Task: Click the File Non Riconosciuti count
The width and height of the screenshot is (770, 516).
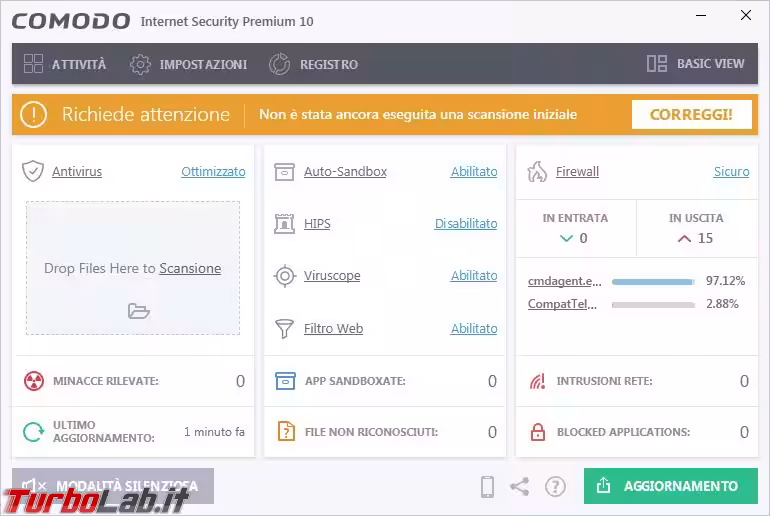Action: click(x=492, y=432)
